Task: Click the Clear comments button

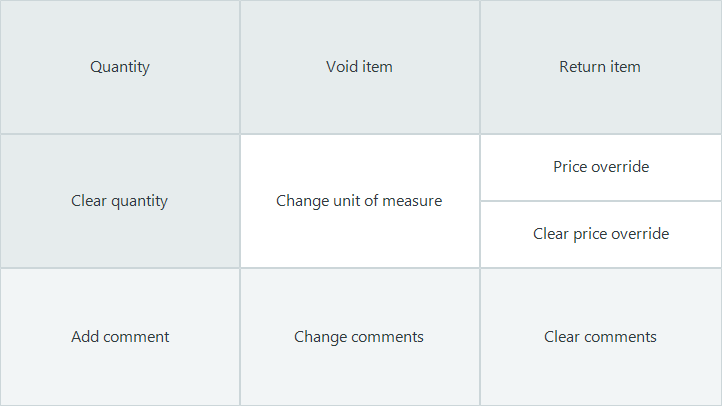Action: tap(600, 337)
